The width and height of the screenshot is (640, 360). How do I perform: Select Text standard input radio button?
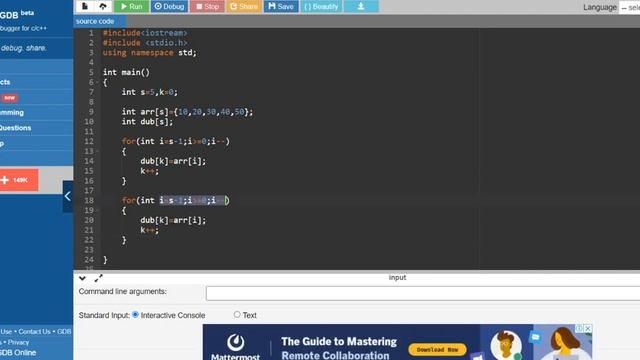(237, 314)
